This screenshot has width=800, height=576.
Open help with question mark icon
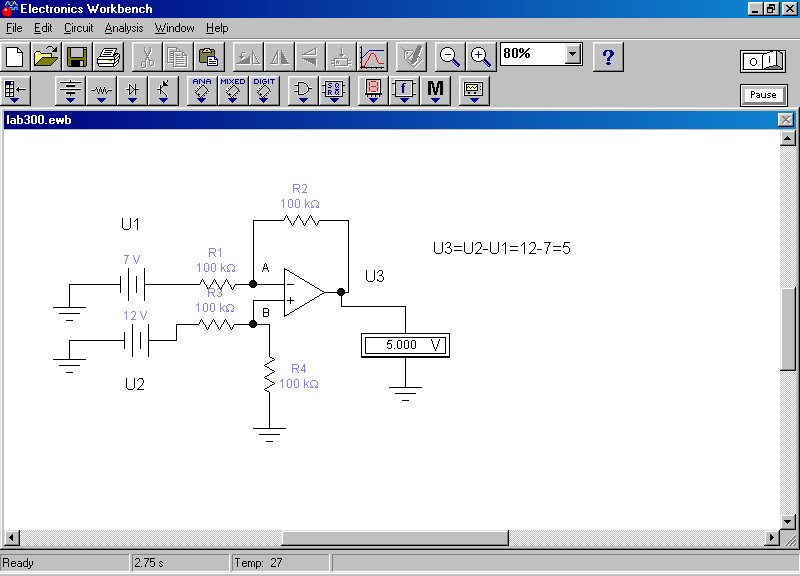[608, 57]
